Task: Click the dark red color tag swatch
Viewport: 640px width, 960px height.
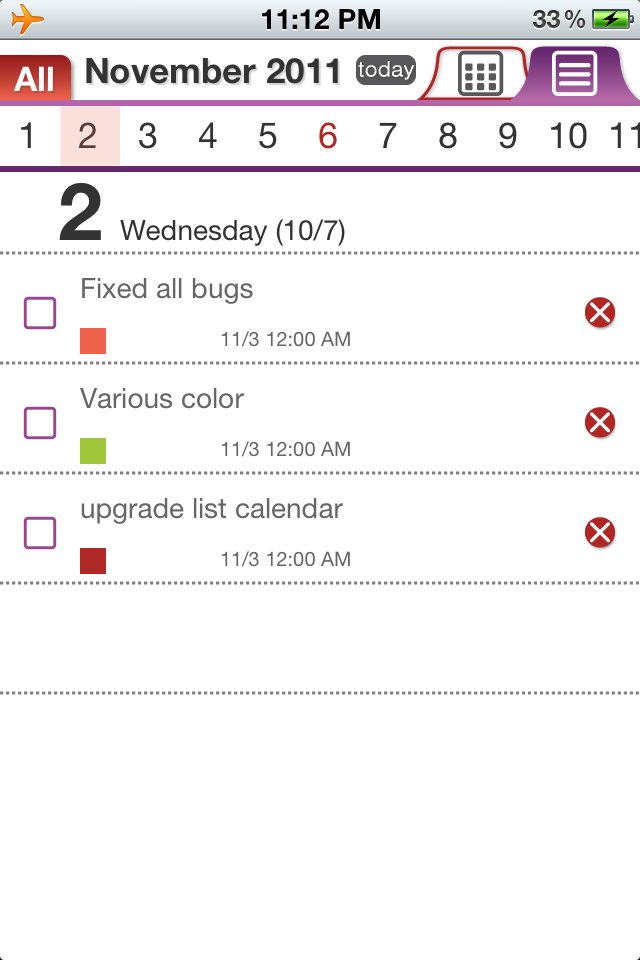Action: pos(93,561)
